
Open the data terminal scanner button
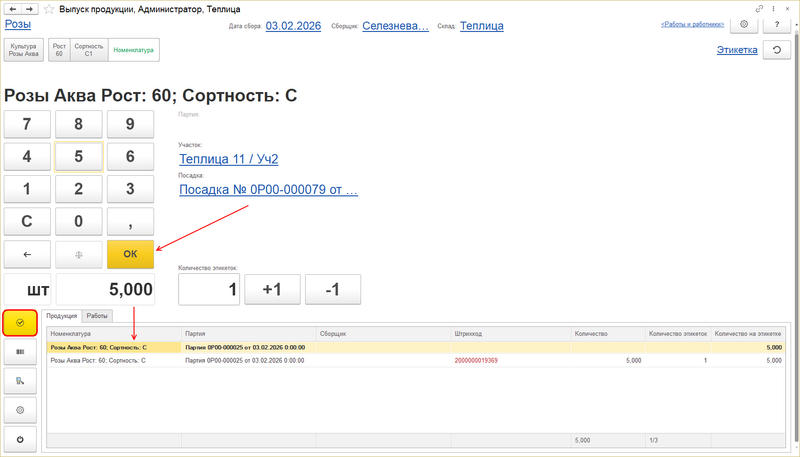20,381
